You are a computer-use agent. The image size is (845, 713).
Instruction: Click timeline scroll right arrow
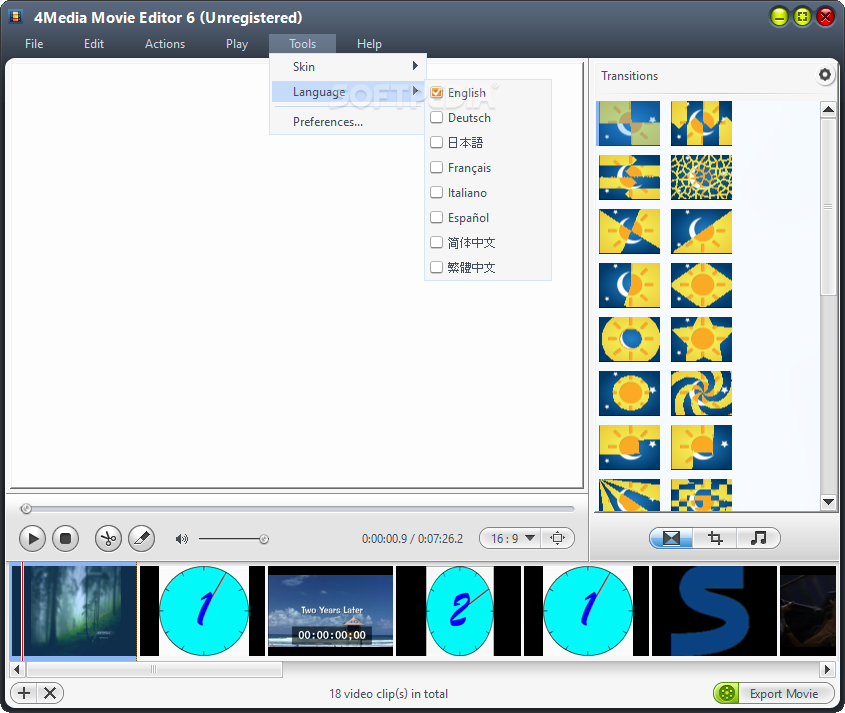click(x=827, y=669)
